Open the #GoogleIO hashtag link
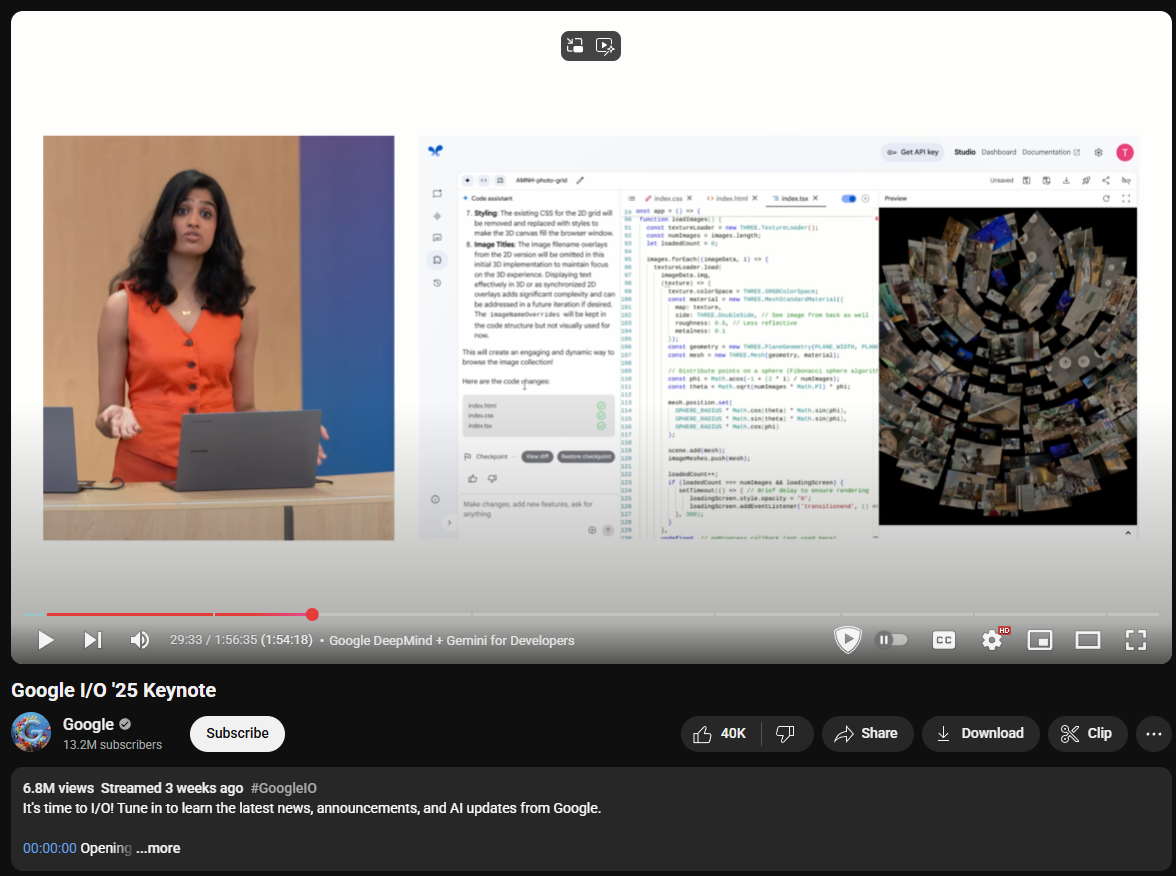Image resolution: width=1176 pixels, height=876 pixels. [284, 788]
